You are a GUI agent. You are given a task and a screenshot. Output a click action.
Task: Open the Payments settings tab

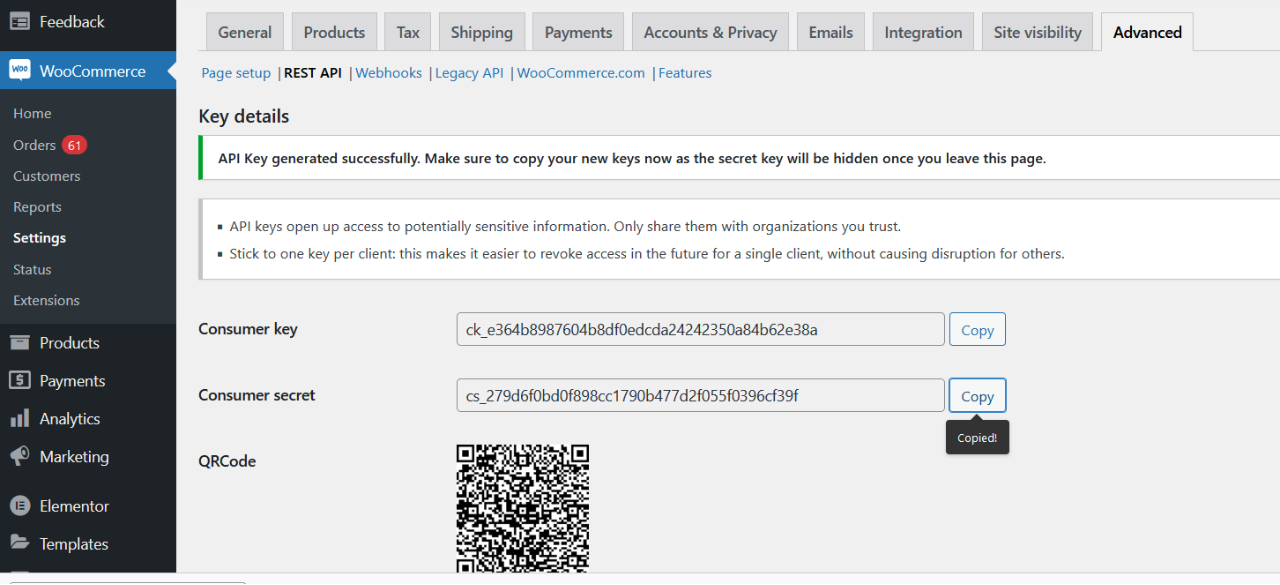click(x=578, y=32)
